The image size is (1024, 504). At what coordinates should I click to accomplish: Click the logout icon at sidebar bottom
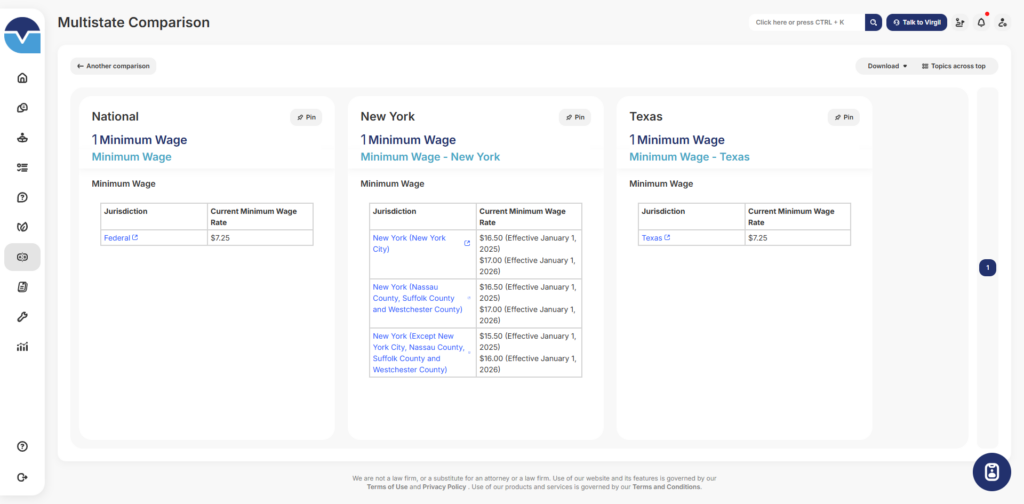click(x=22, y=477)
